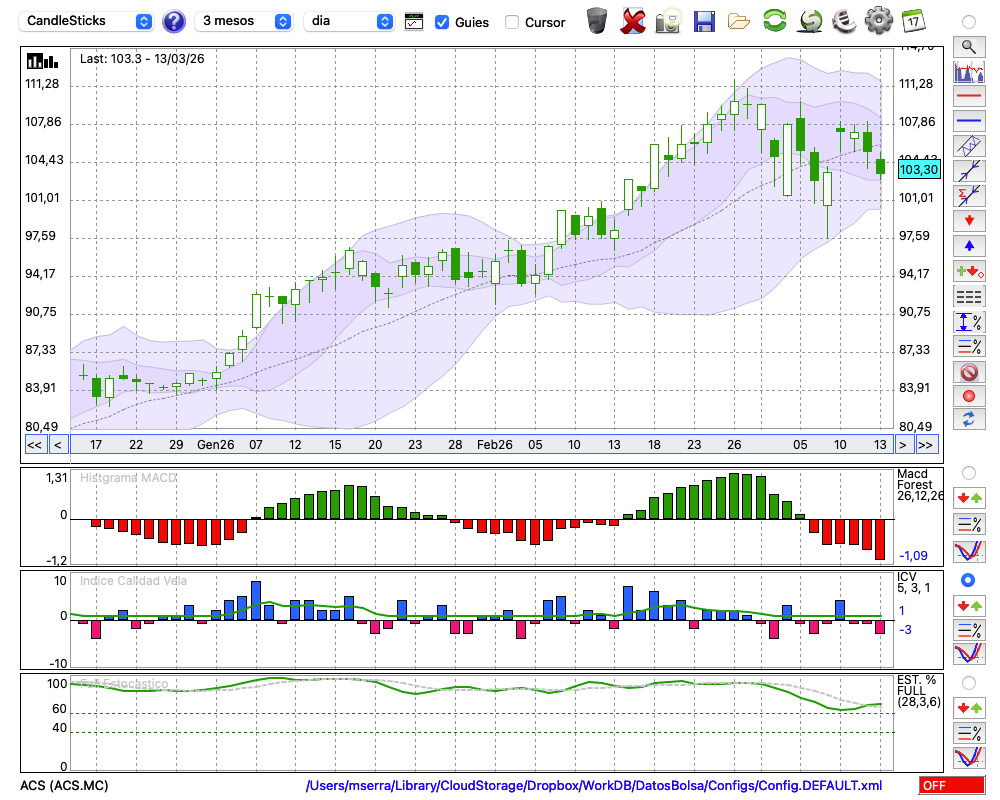Viewport: 1000px width, 800px height.
Task: Click the blue up arrow marker tool
Action: (968, 245)
